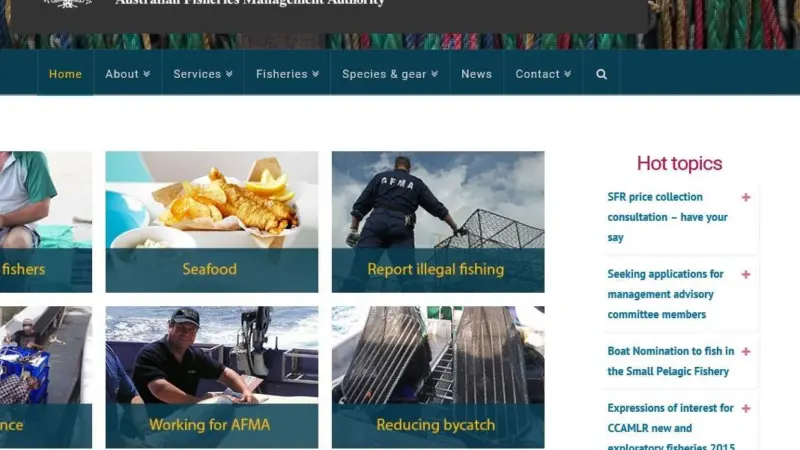
Task: Expand management advisory committee members plus icon
Action: [746, 274]
